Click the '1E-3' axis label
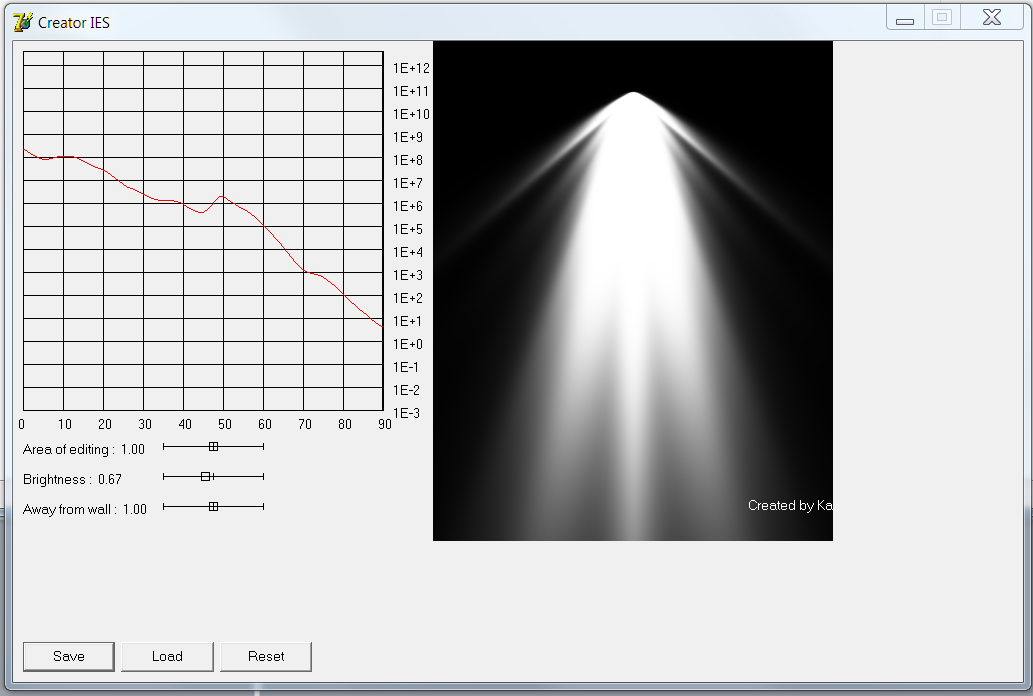 406,414
